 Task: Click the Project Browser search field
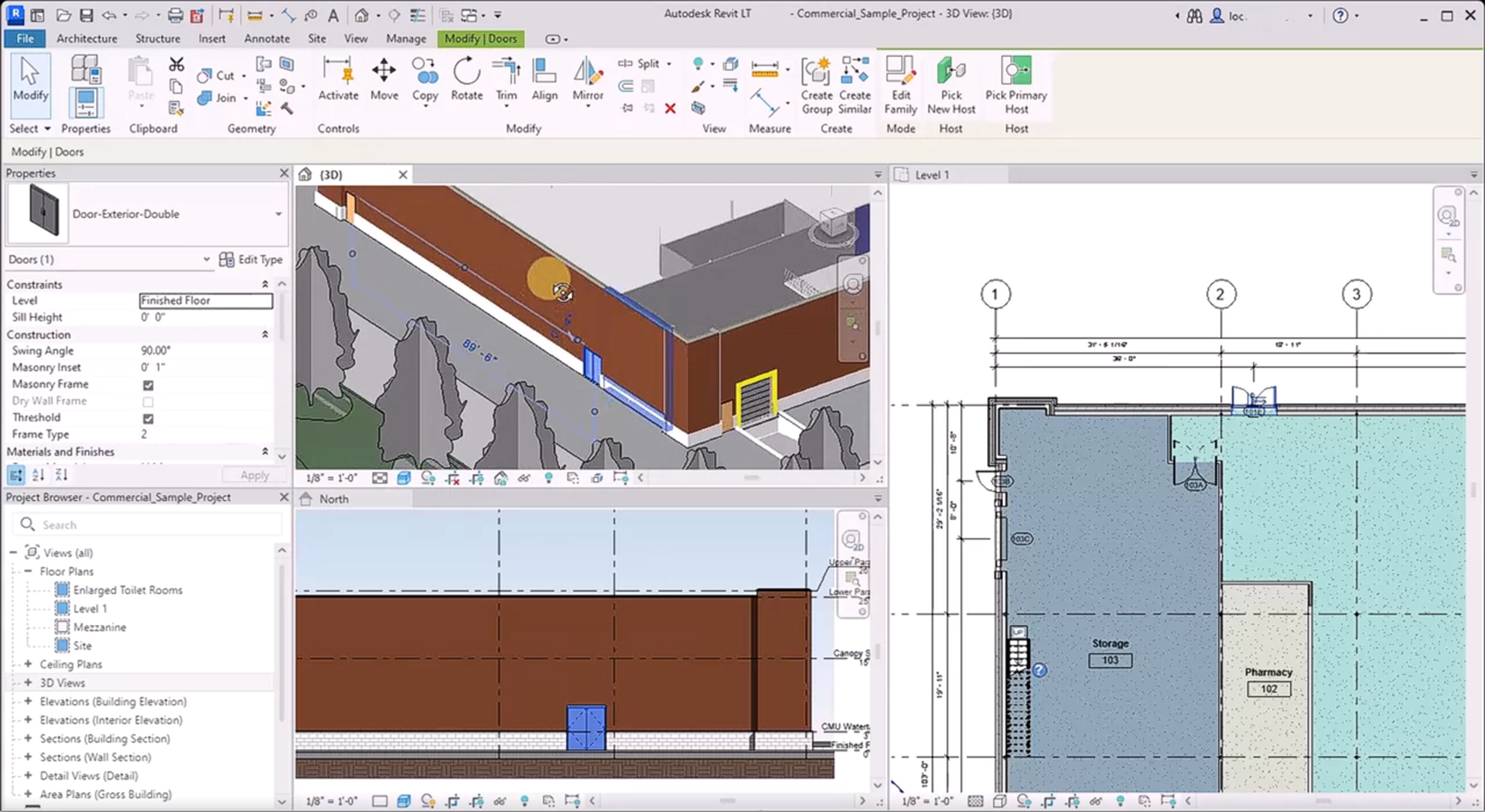(148, 524)
